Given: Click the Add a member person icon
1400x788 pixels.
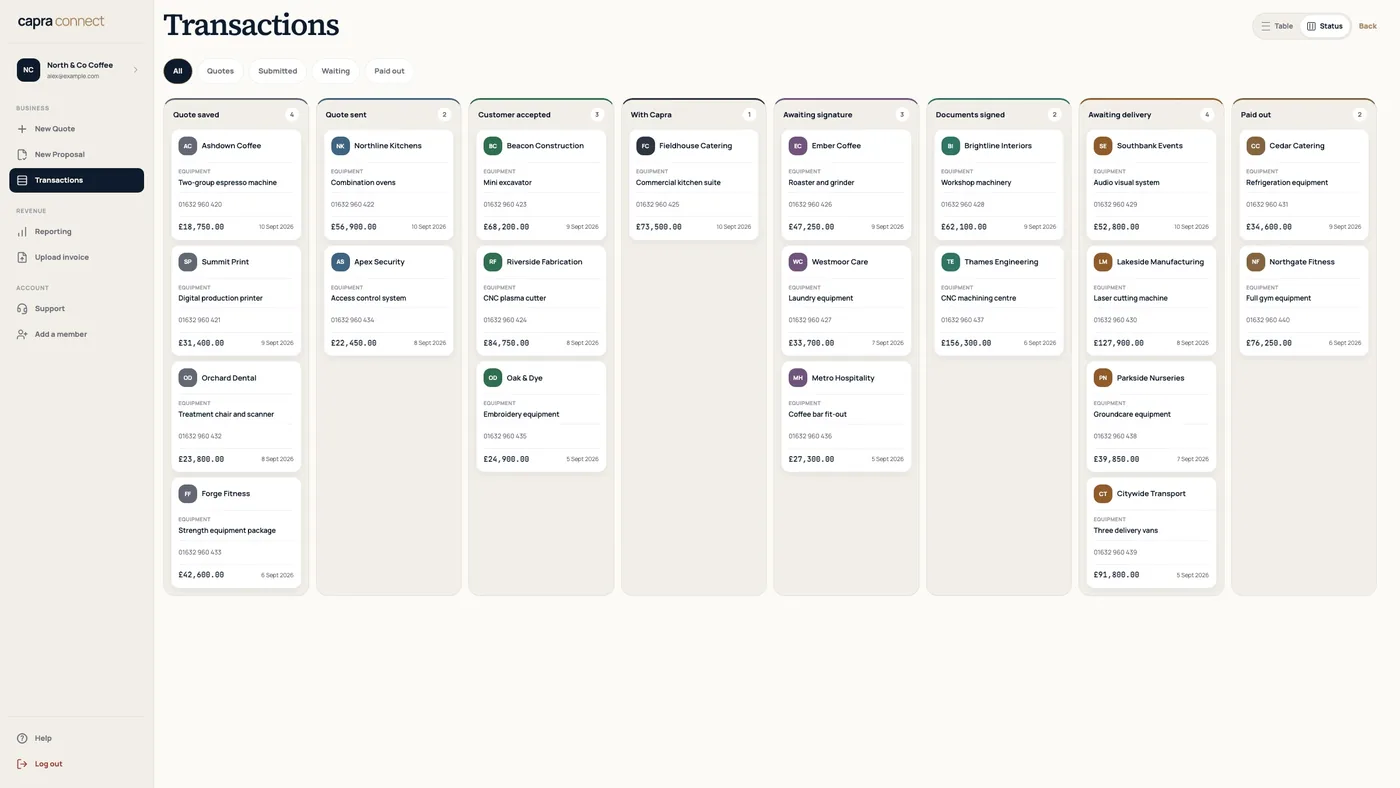Looking at the screenshot, I should (22, 334).
